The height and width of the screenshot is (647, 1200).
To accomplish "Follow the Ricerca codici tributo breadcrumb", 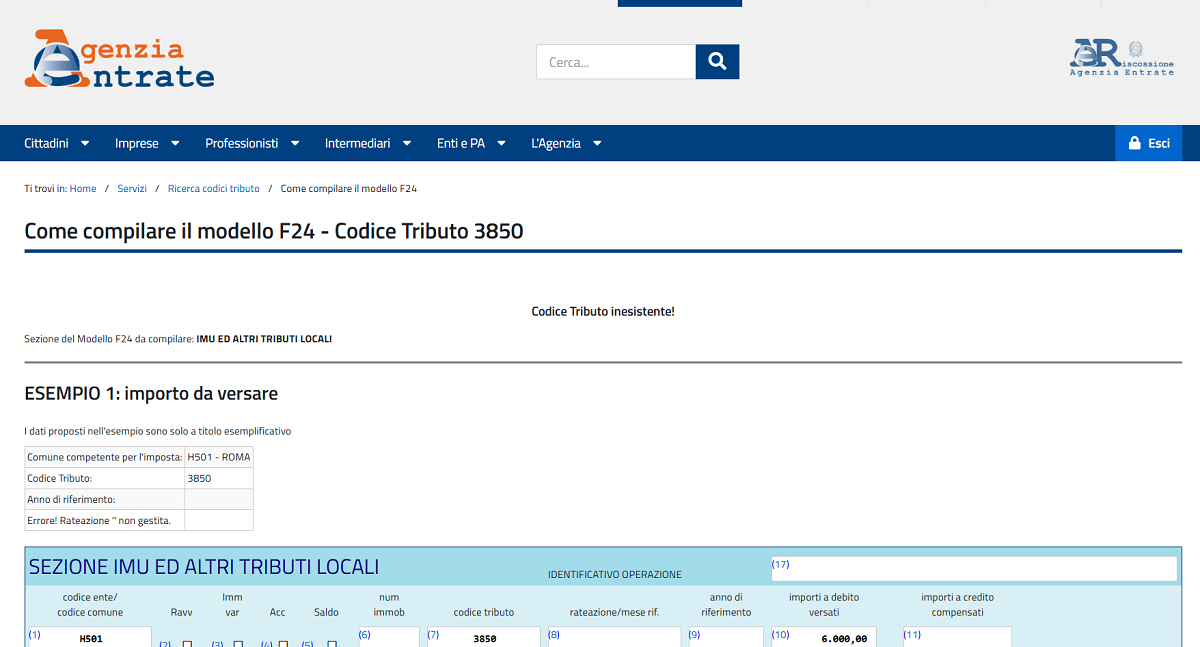I will tap(213, 188).
